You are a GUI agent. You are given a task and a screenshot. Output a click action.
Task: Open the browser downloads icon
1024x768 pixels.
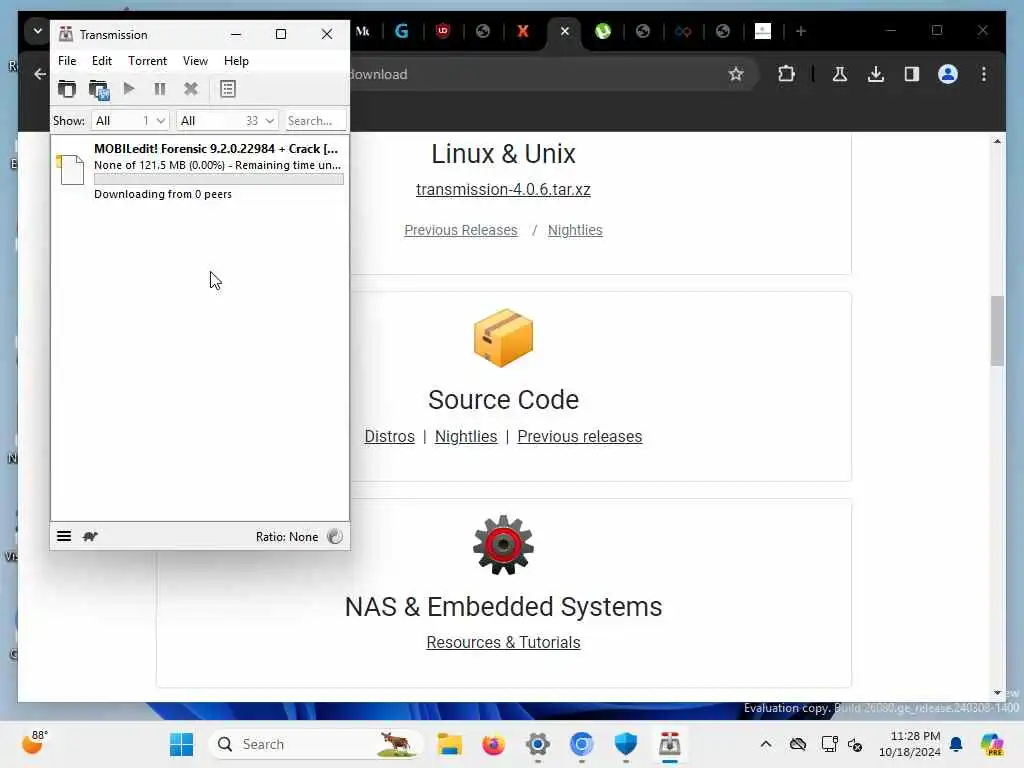[x=876, y=74]
